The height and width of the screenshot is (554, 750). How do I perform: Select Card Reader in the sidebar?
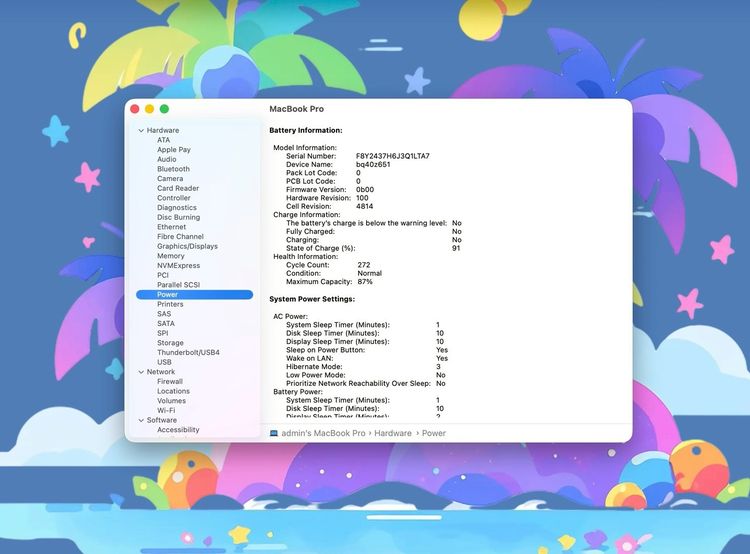pos(178,188)
